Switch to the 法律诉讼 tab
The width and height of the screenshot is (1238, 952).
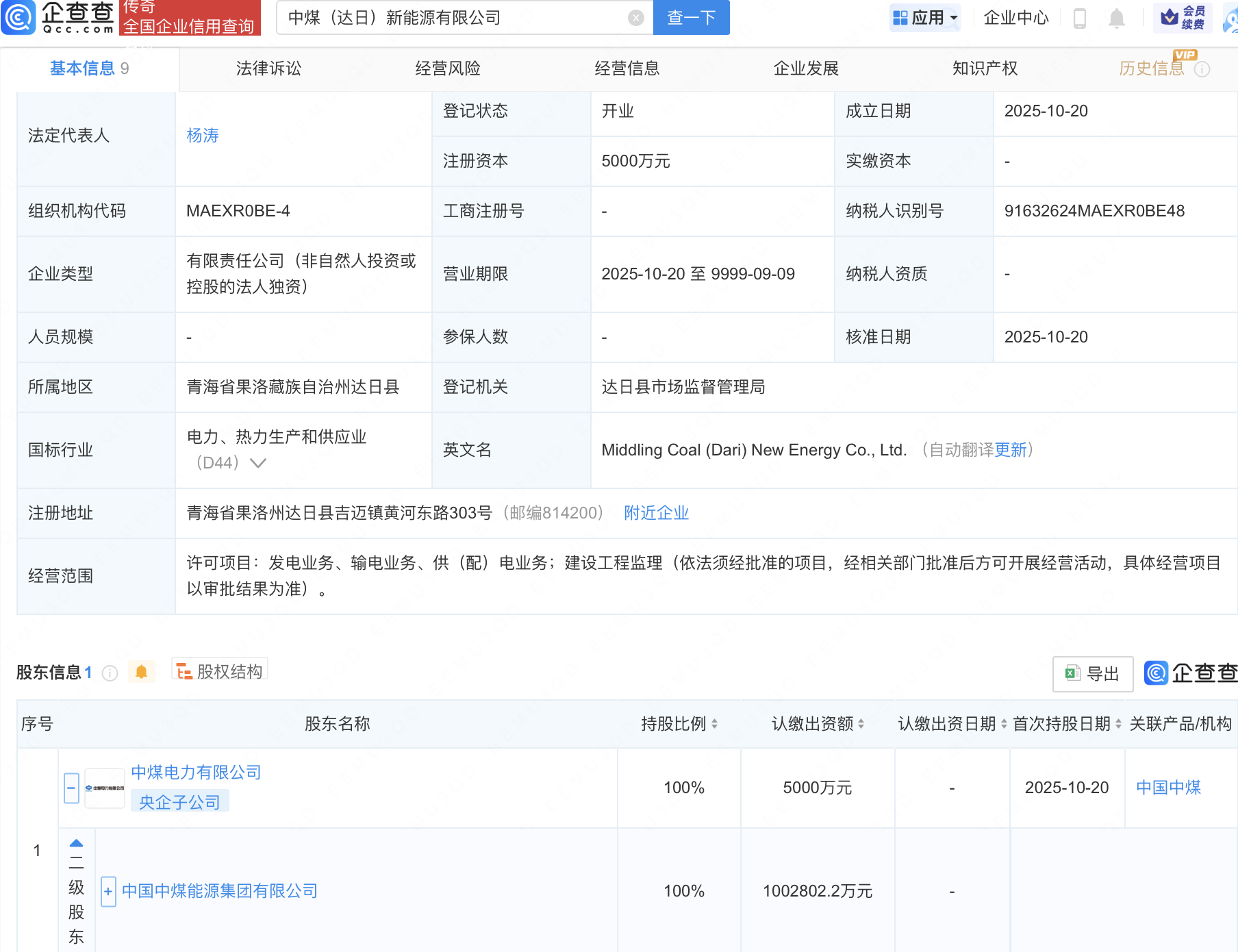point(268,68)
